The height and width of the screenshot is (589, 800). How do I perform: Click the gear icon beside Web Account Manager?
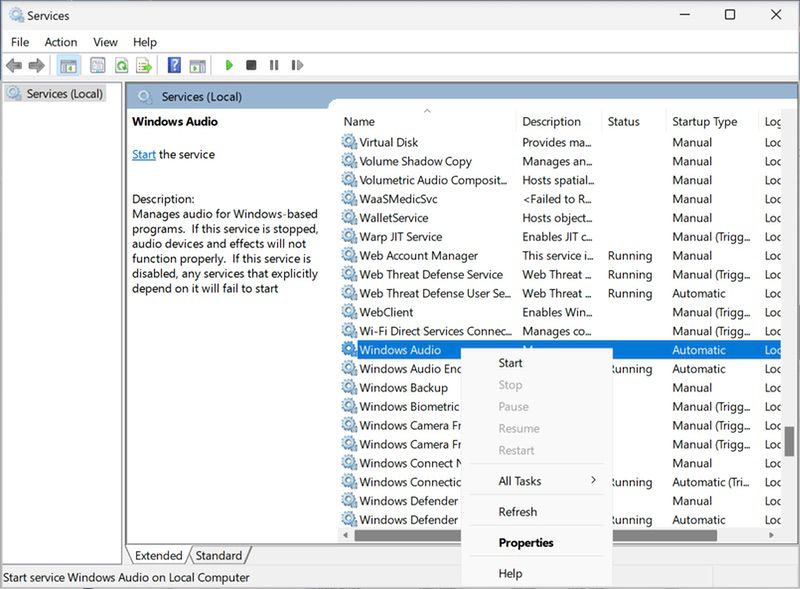349,255
